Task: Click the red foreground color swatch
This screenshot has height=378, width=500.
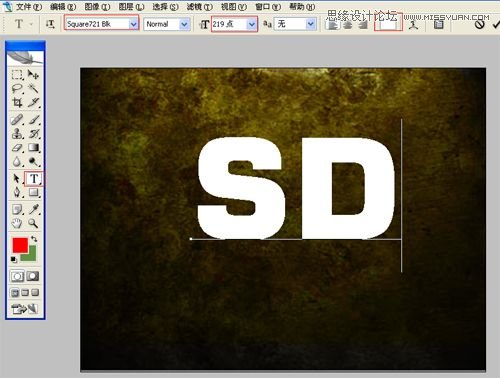Action: click(20, 245)
